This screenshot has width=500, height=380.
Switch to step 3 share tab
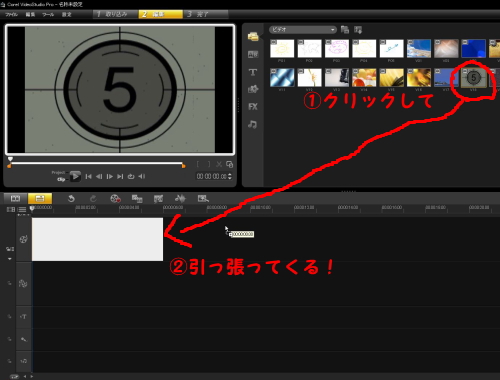pos(206,14)
